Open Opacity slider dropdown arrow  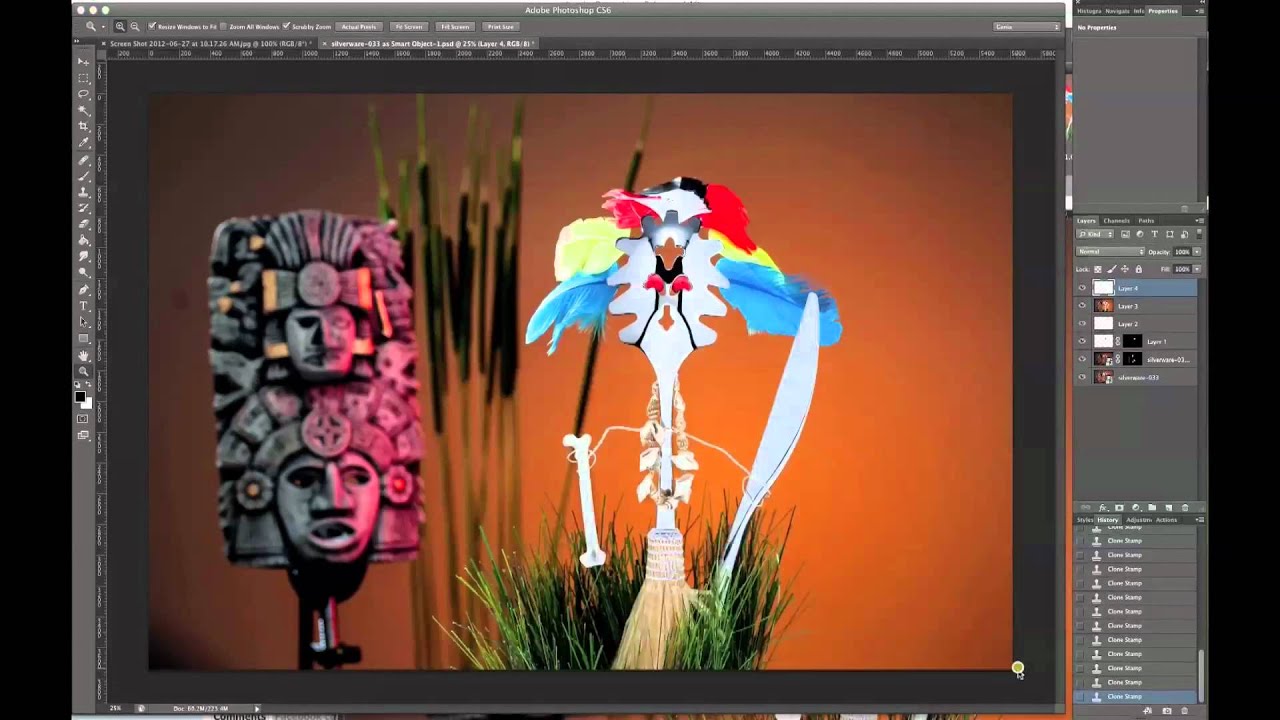point(1197,252)
